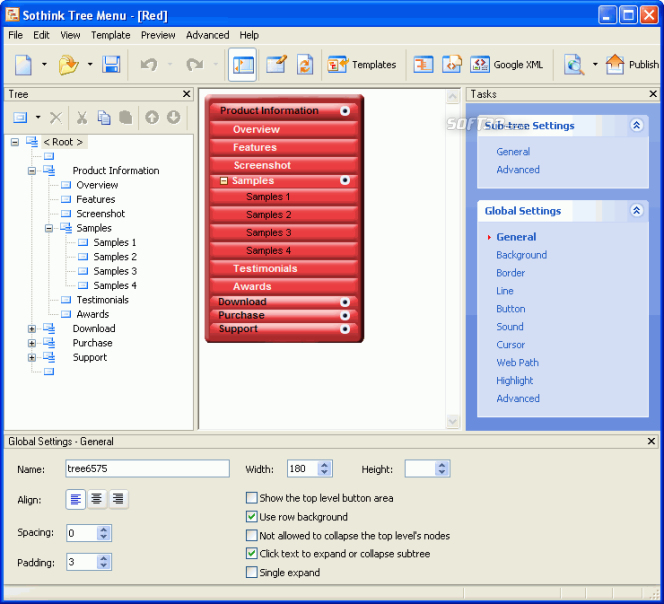Collapse the Global Settings section
The height and width of the screenshot is (604, 664).
point(636,211)
